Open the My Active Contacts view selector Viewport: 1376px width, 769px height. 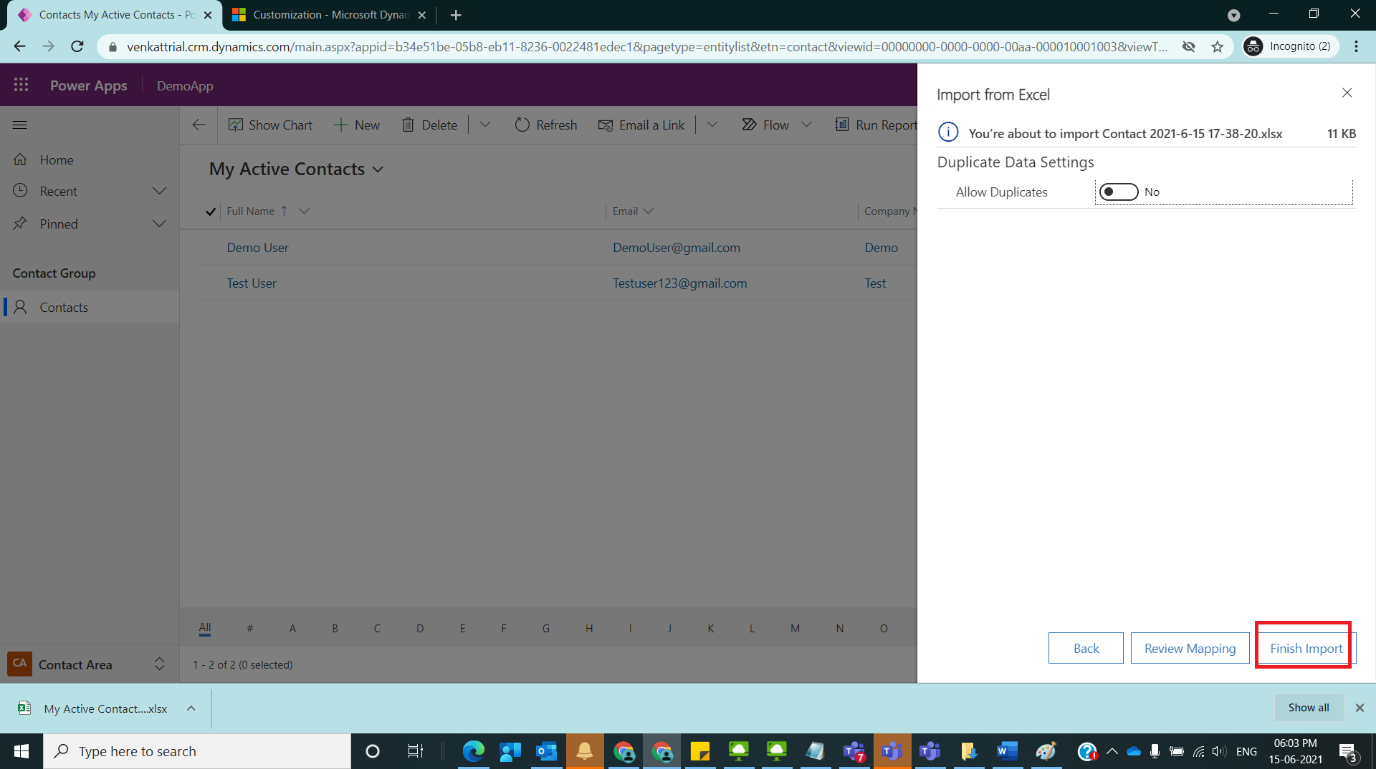(378, 169)
